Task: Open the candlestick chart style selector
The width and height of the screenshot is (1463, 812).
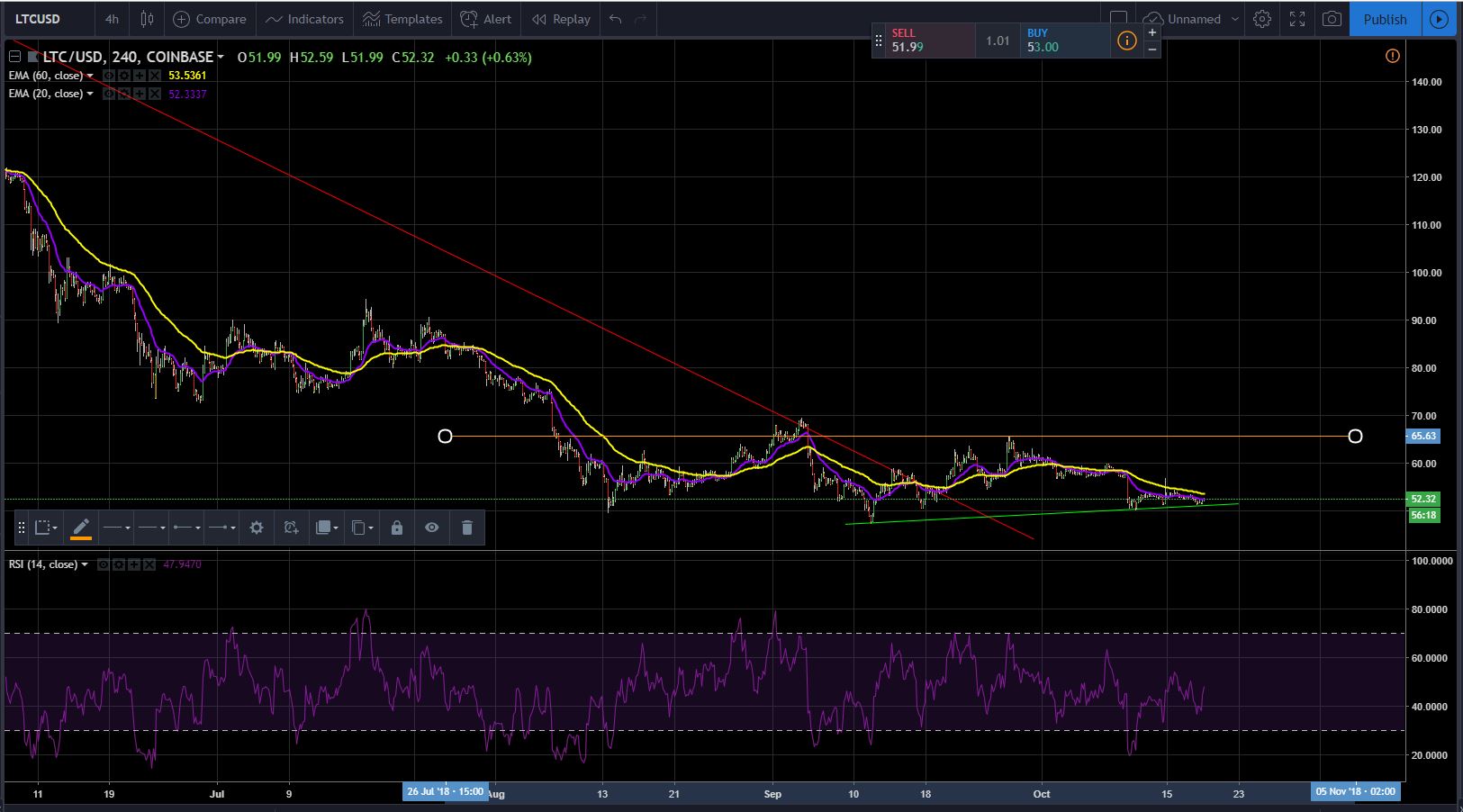Action: pyautogui.click(x=147, y=19)
